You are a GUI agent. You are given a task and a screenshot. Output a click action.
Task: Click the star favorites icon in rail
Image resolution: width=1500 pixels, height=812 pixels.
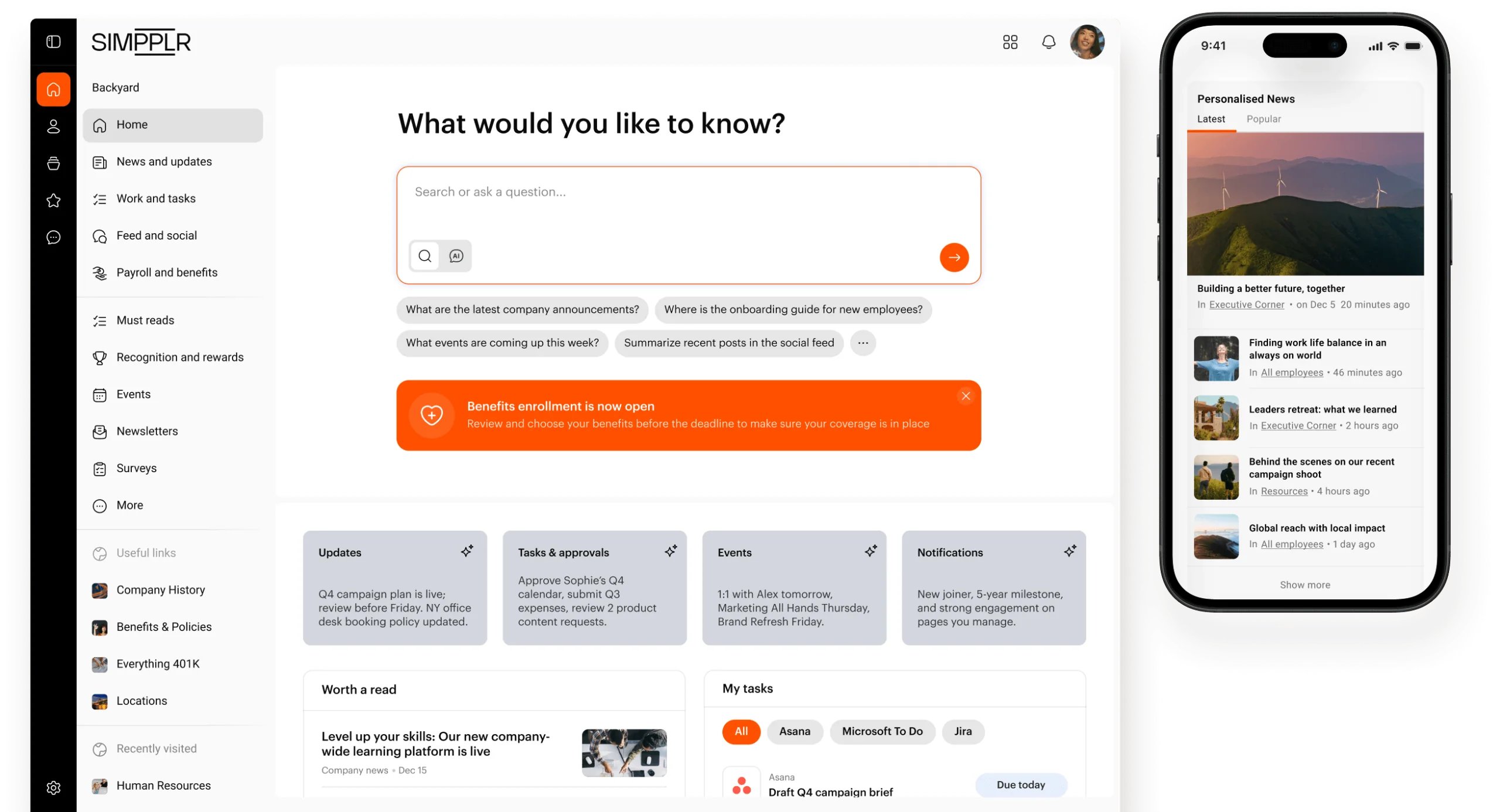53,200
